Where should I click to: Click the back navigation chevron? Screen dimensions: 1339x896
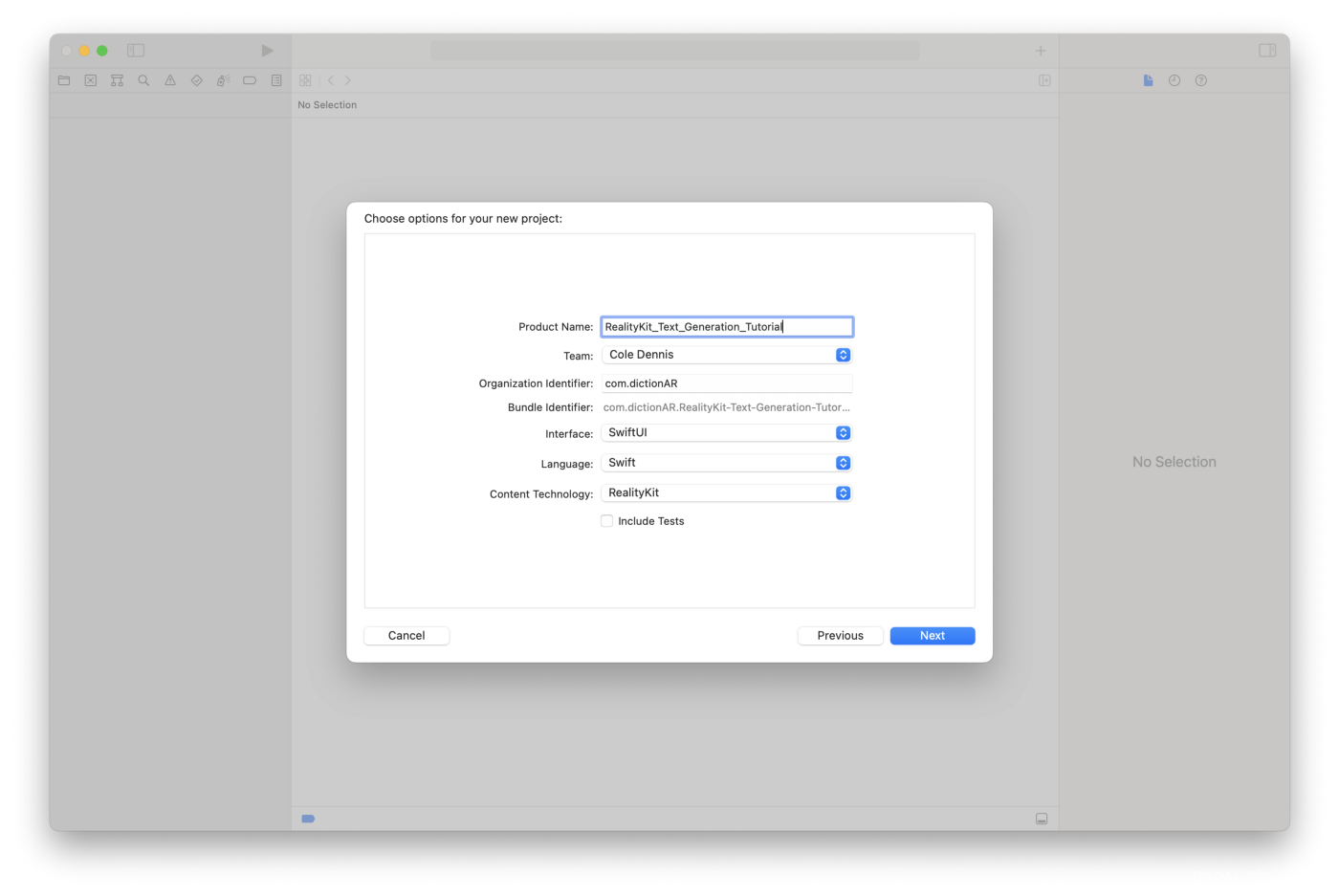[x=330, y=80]
